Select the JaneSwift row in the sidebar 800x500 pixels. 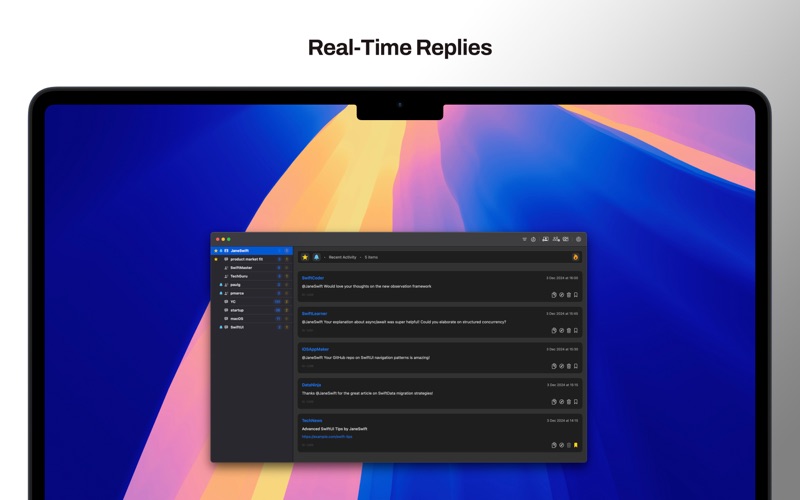(x=252, y=251)
